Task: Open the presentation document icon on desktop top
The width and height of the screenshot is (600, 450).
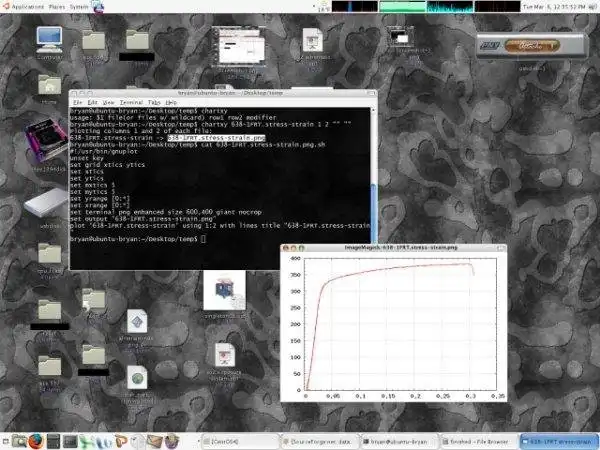Action: [313, 40]
